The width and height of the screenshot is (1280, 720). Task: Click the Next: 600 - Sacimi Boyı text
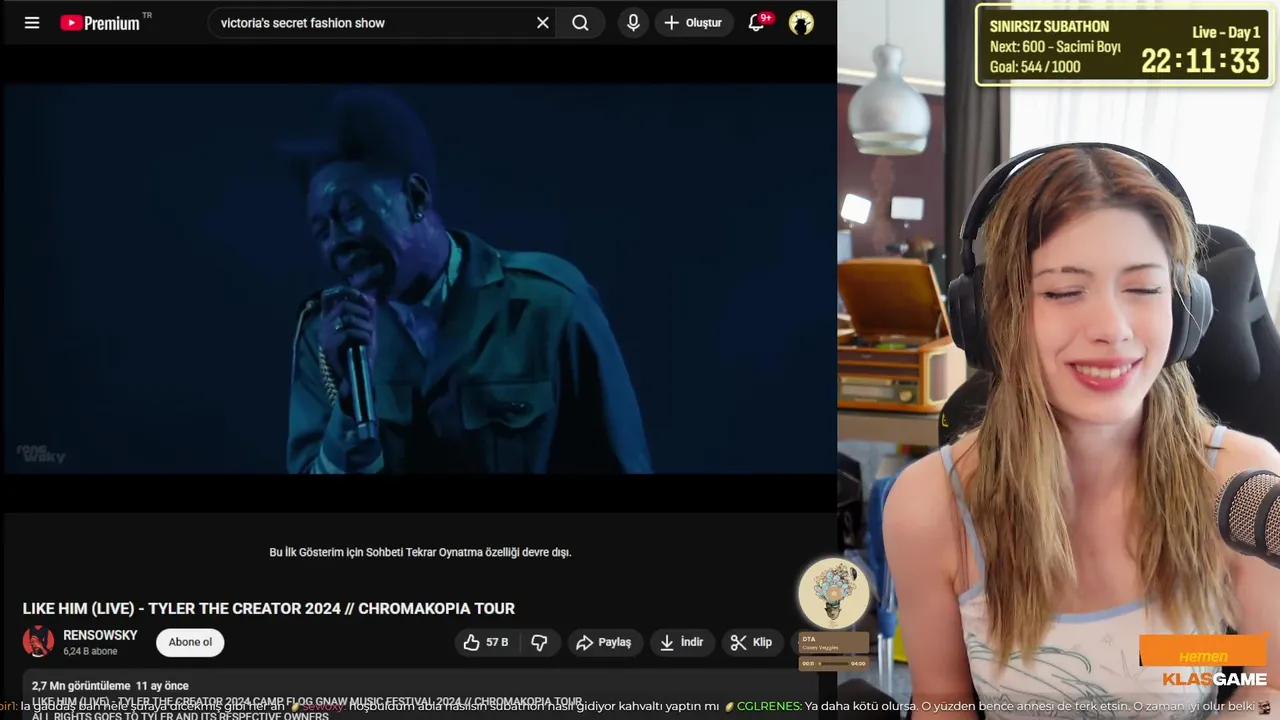[1055, 47]
